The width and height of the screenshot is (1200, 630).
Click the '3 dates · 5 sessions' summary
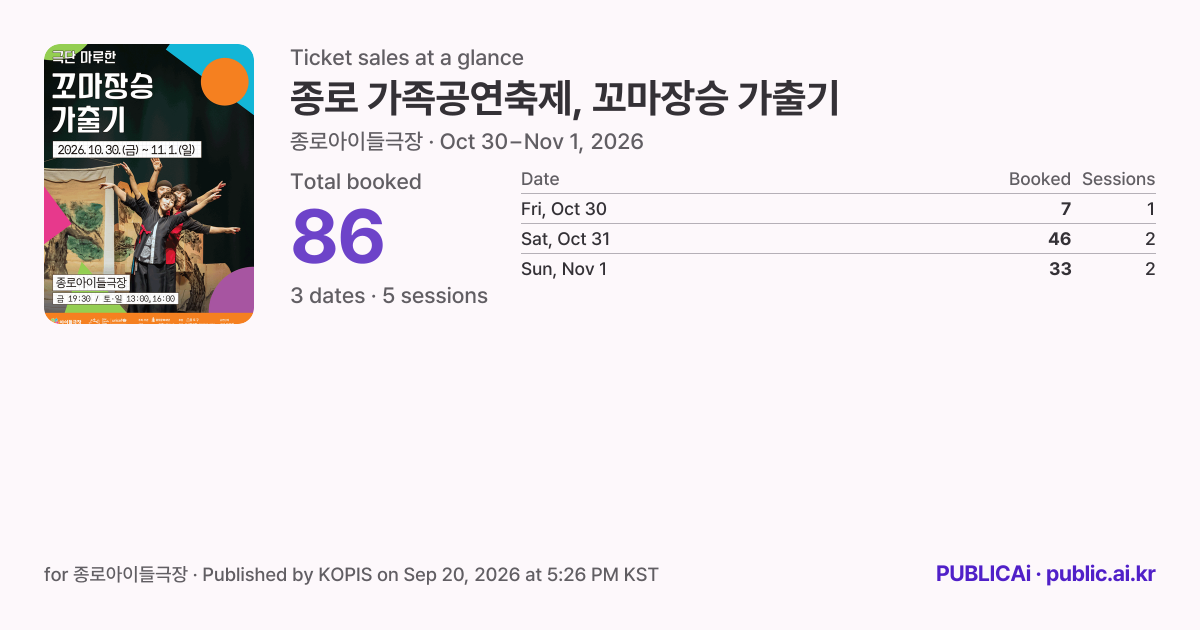point(389,296)
